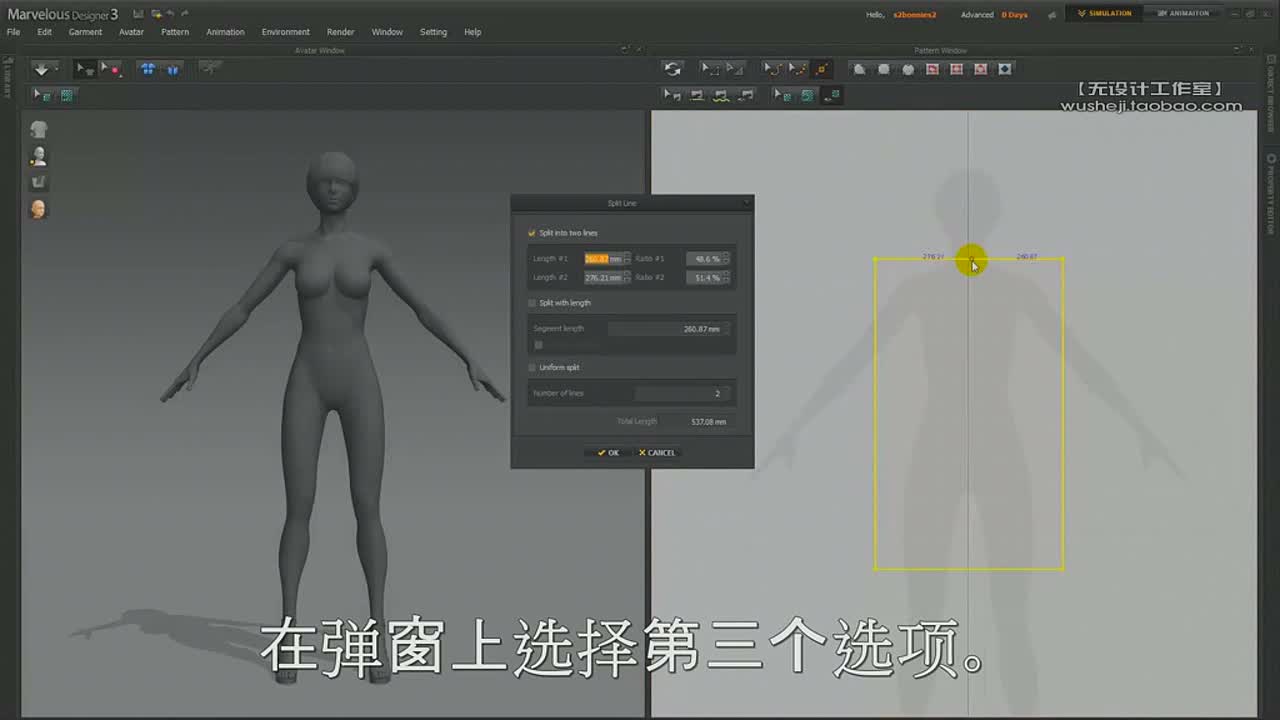Enable the Uniform split checkbox
Image resolution: width=1280 pixels, height=720 pixels.
click(532, 367)
